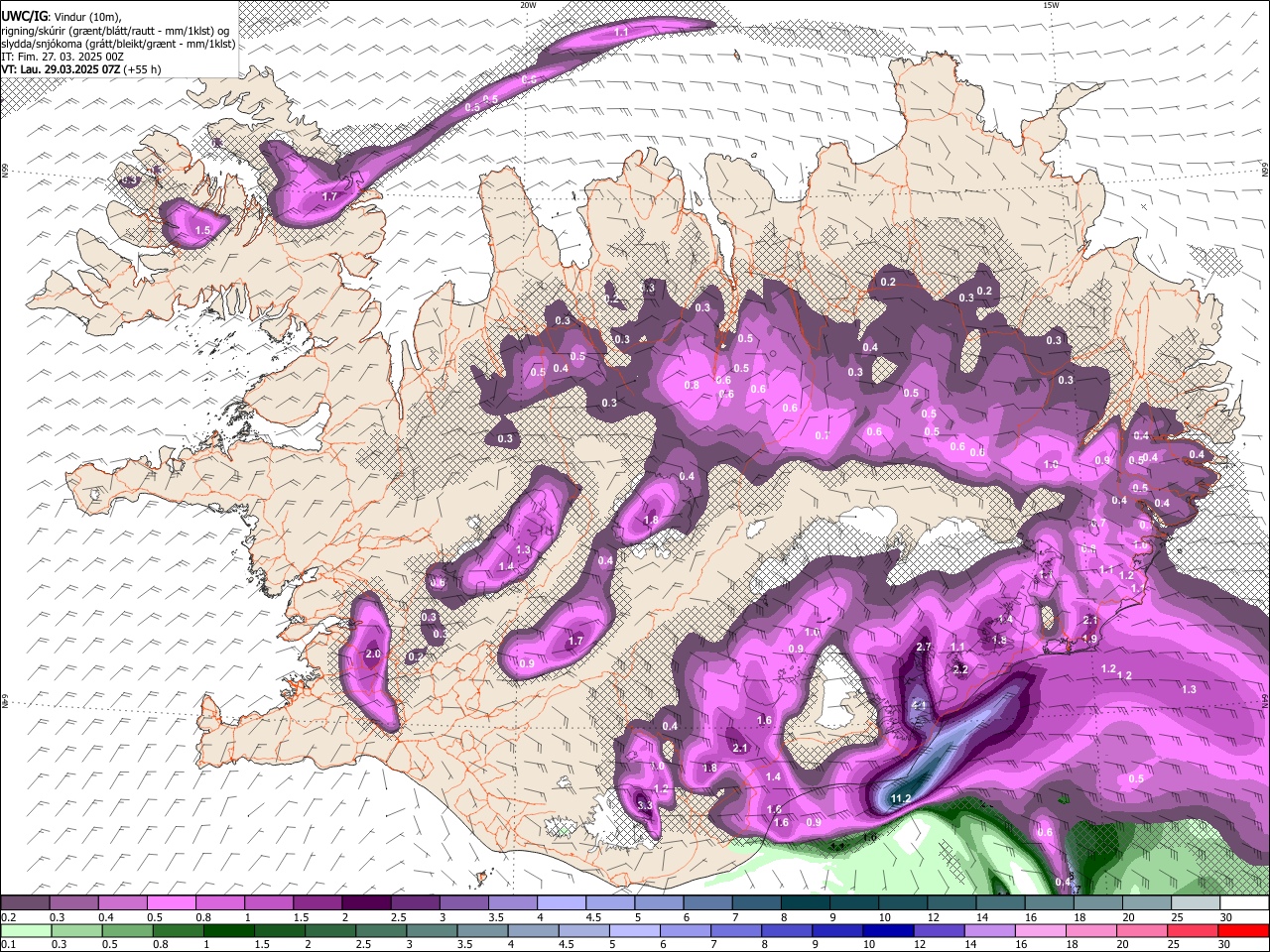The image size is (1270, 952).
Task: Click the 1.5 value in the Westfjords
Action: (203, 230)
